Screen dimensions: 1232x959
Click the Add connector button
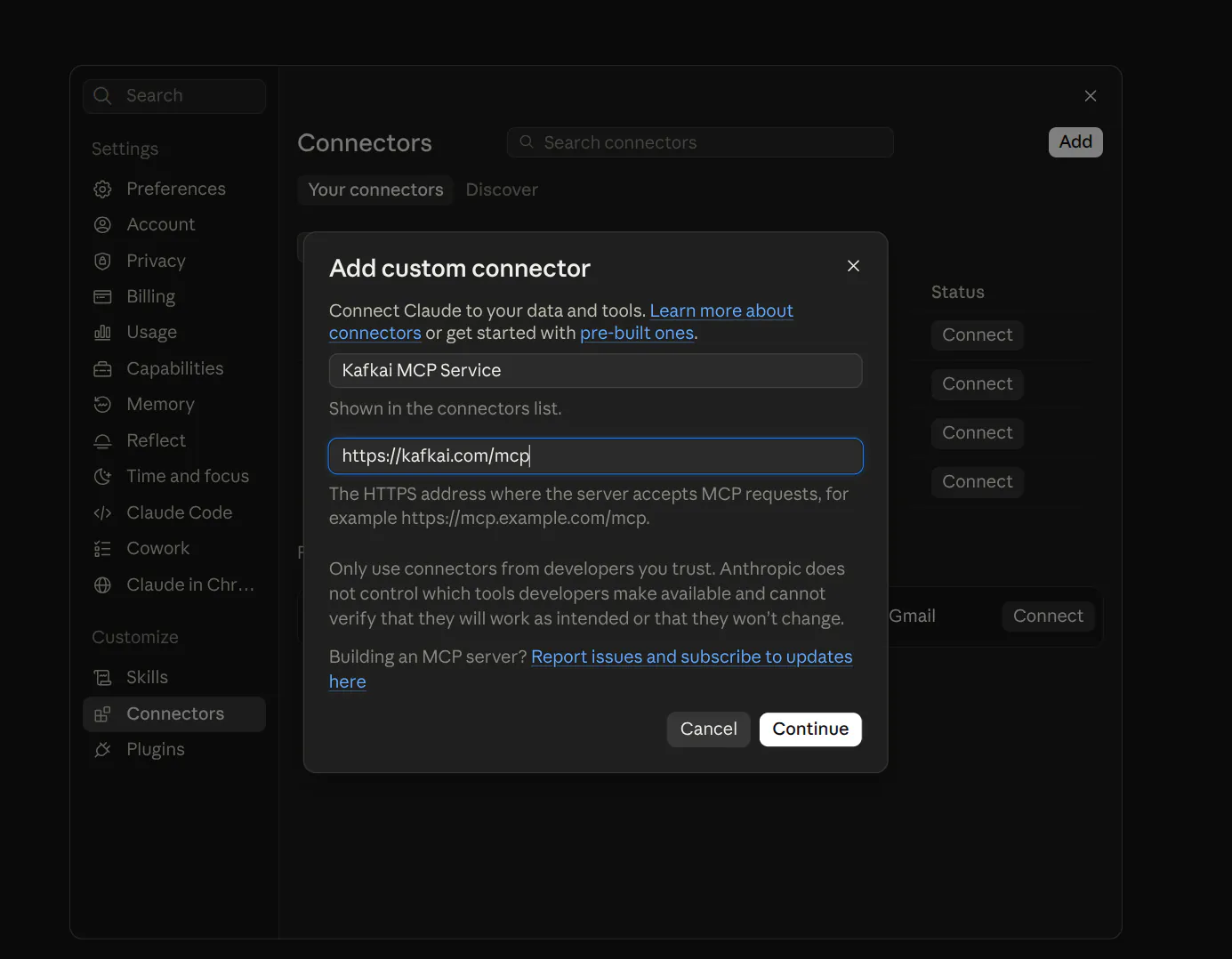(x=1075, y=142)
